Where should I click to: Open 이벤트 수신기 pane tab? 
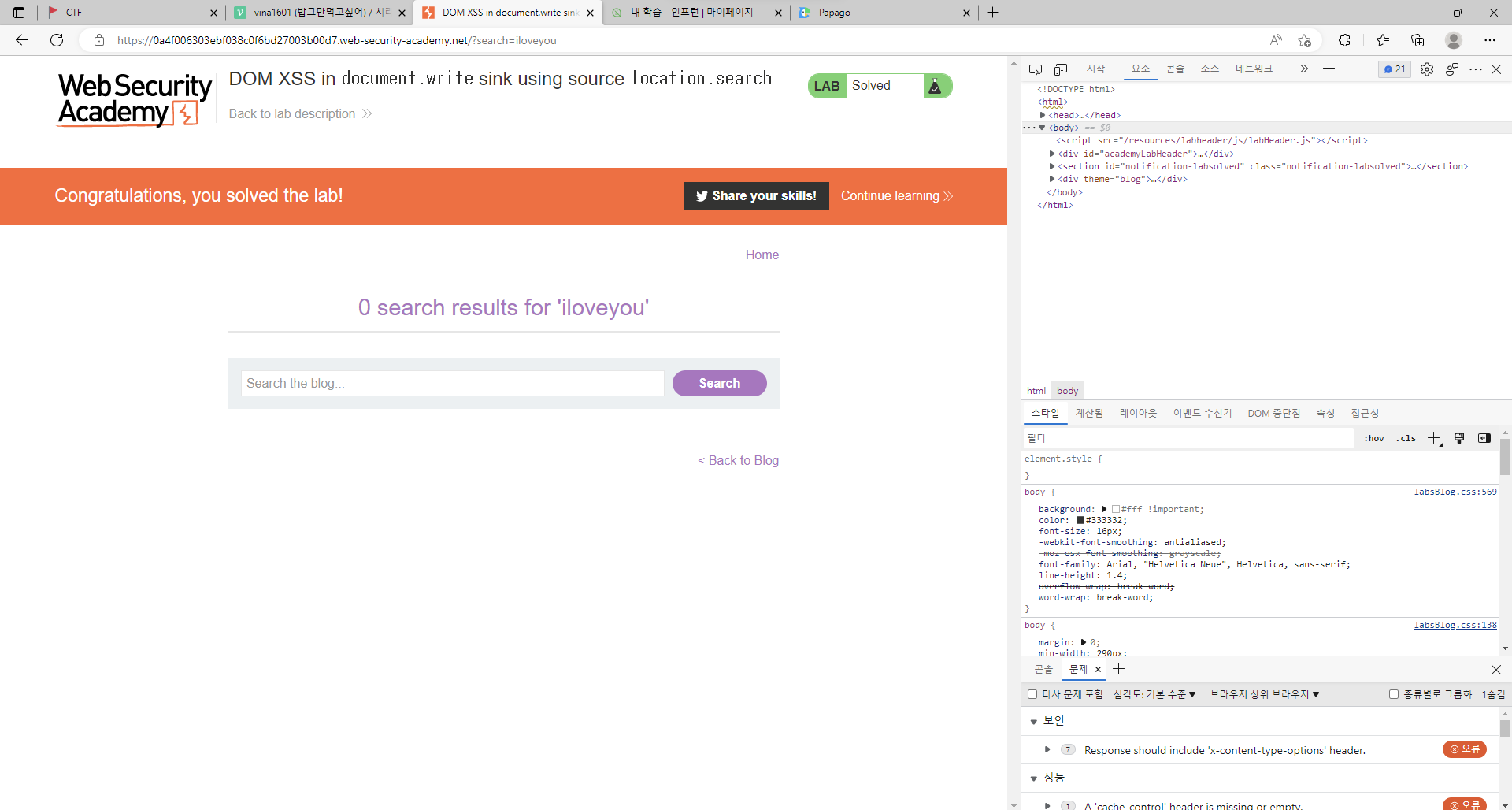pos(1202,413)
